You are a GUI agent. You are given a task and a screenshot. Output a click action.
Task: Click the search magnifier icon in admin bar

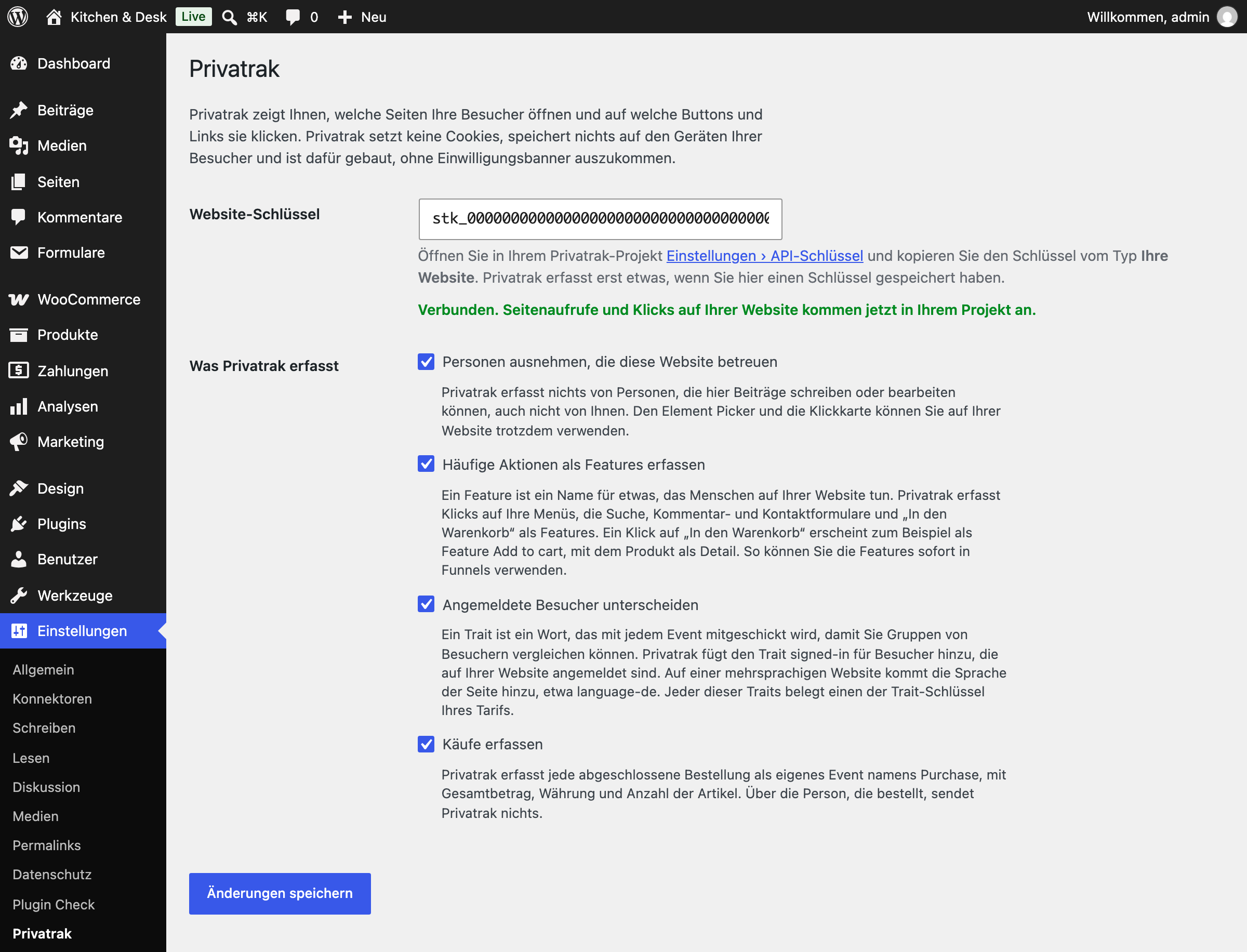(x=230, y=17)
